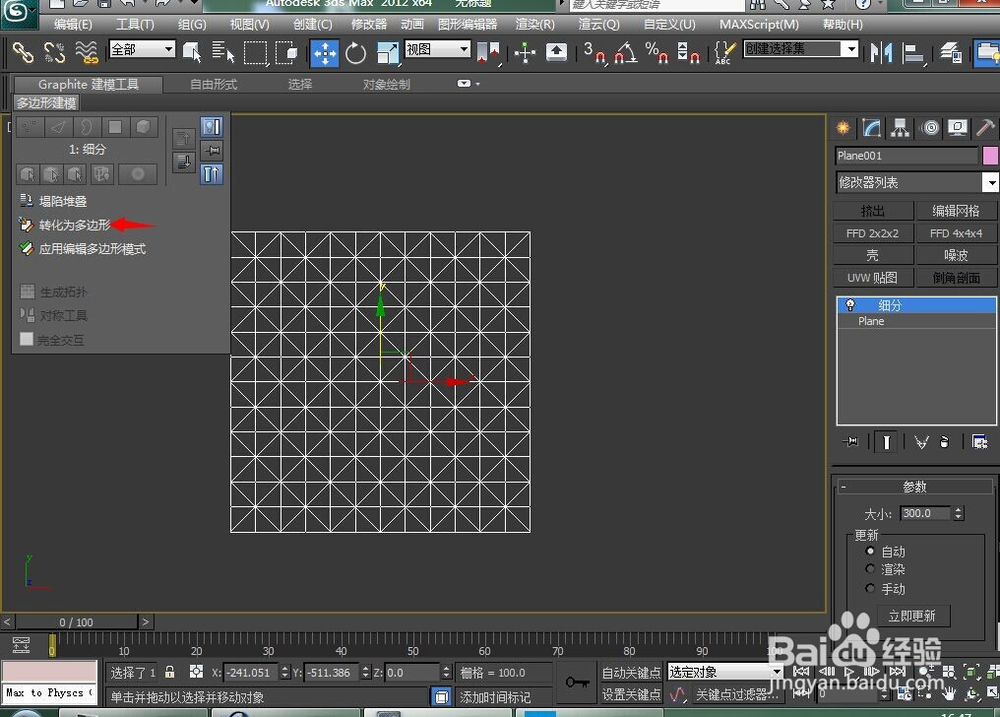Image resolution: width=1000 pixels, height=717 pixels.
Task: Toggle the Window/Crossing selection icon
Action: (x=286, y=52)
